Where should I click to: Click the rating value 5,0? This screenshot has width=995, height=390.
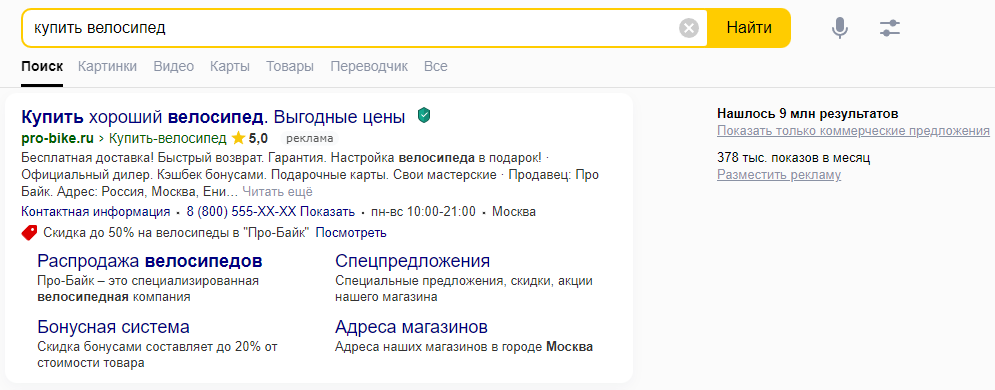pyautogui.click(x=258, y=138)
